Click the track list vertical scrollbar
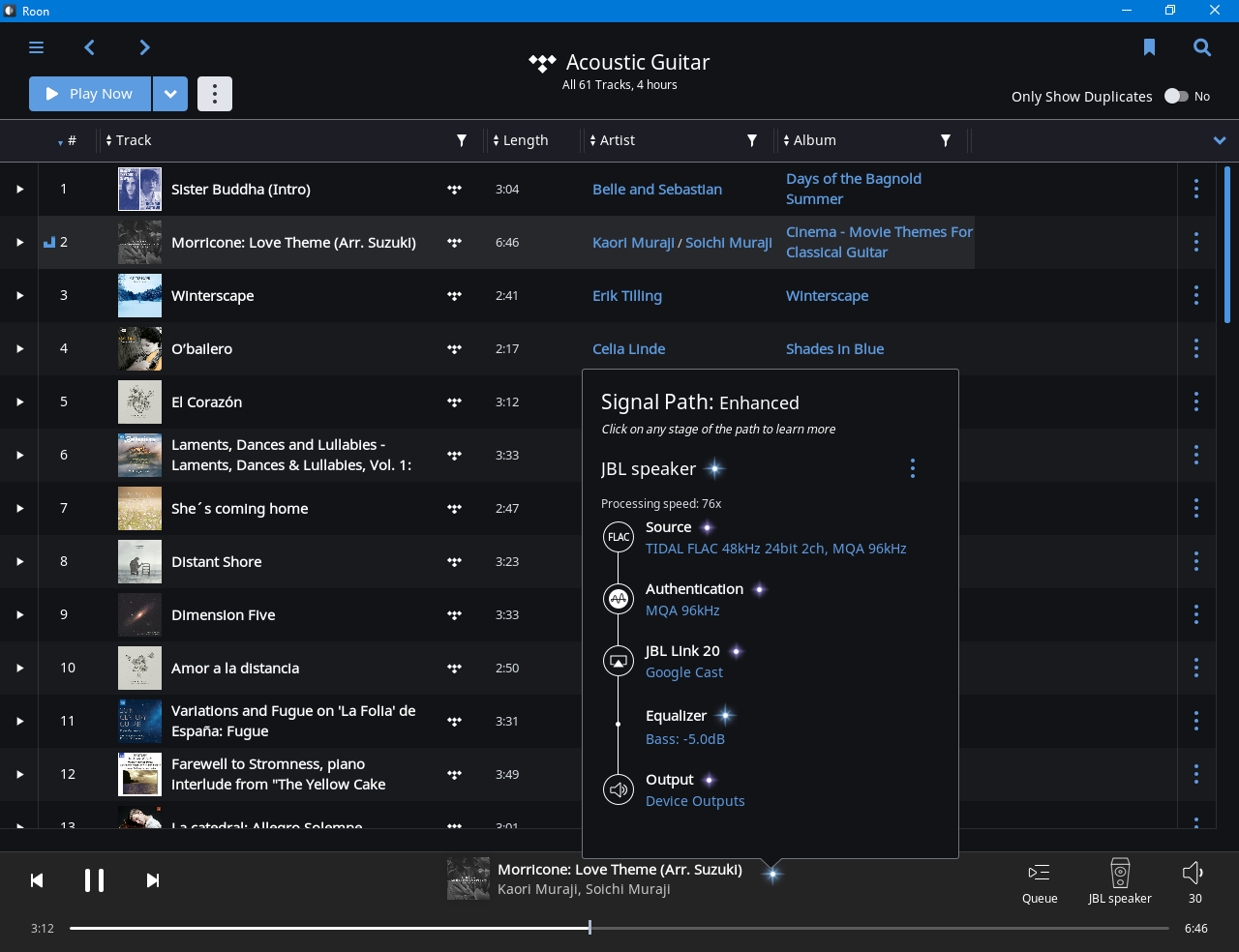The height and width of the screenshot is (952, 1239). click(x=1227, y=245)
